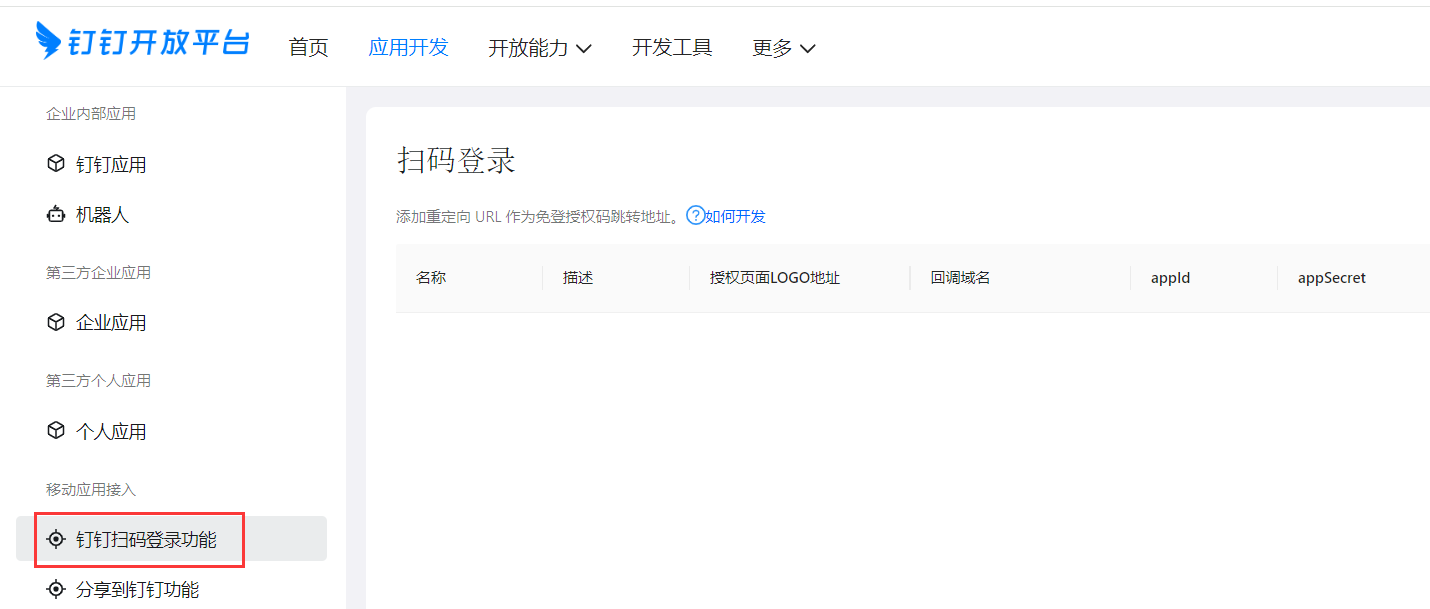Go to the 首页 nav item
The width and height of the screenshot is (1430, 609).
(308, 48)
